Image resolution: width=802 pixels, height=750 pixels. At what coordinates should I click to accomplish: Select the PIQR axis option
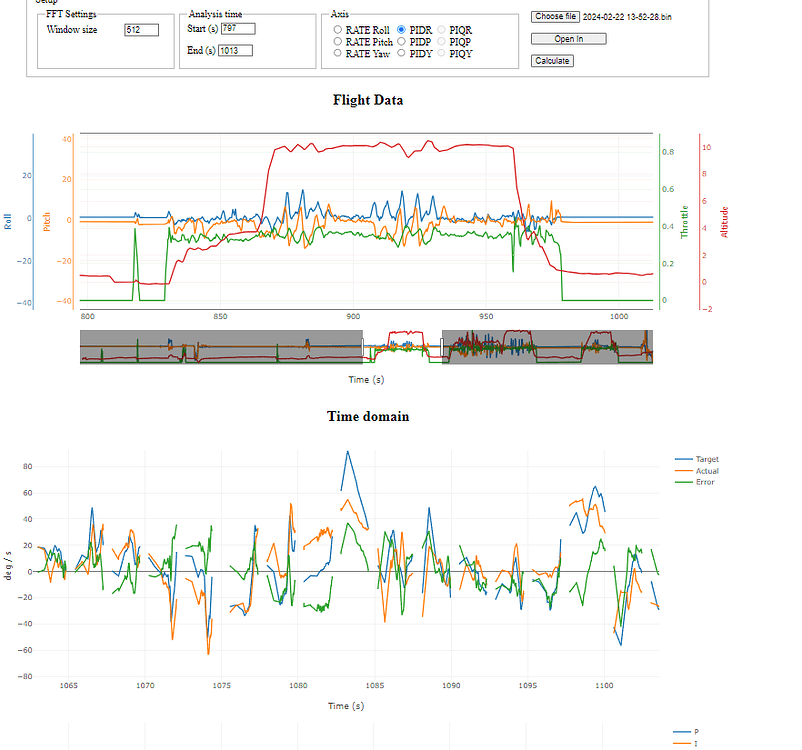441,29
